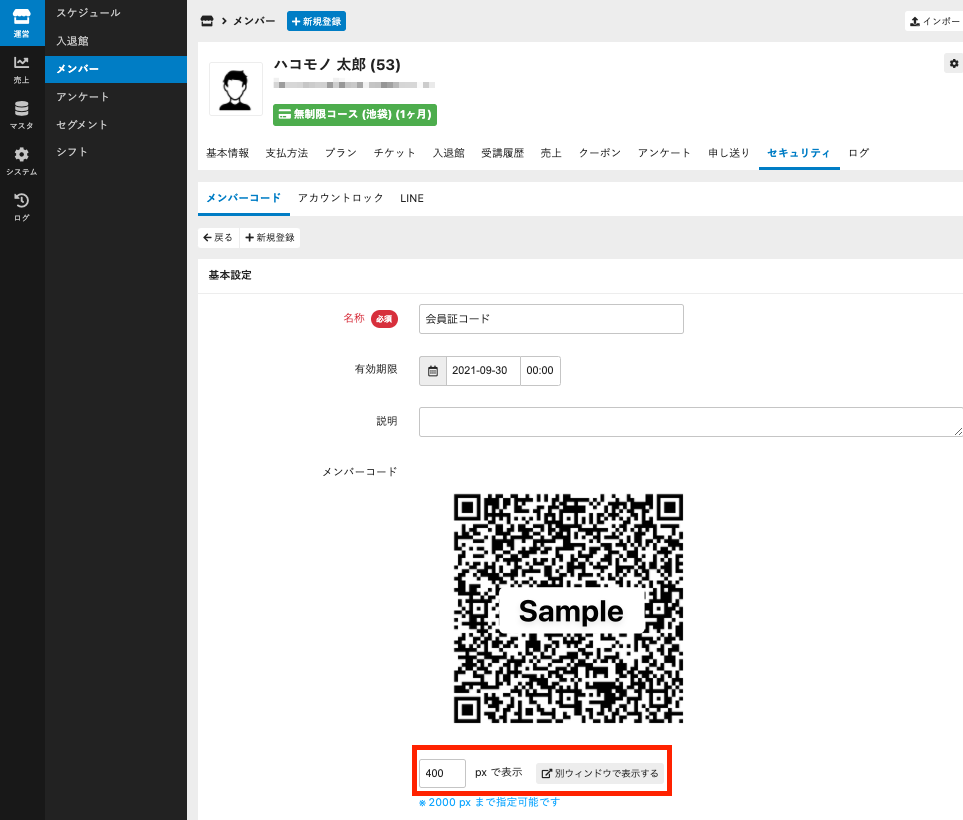
Task: Switch to the 申し送り tab
Action: [728, 153]
